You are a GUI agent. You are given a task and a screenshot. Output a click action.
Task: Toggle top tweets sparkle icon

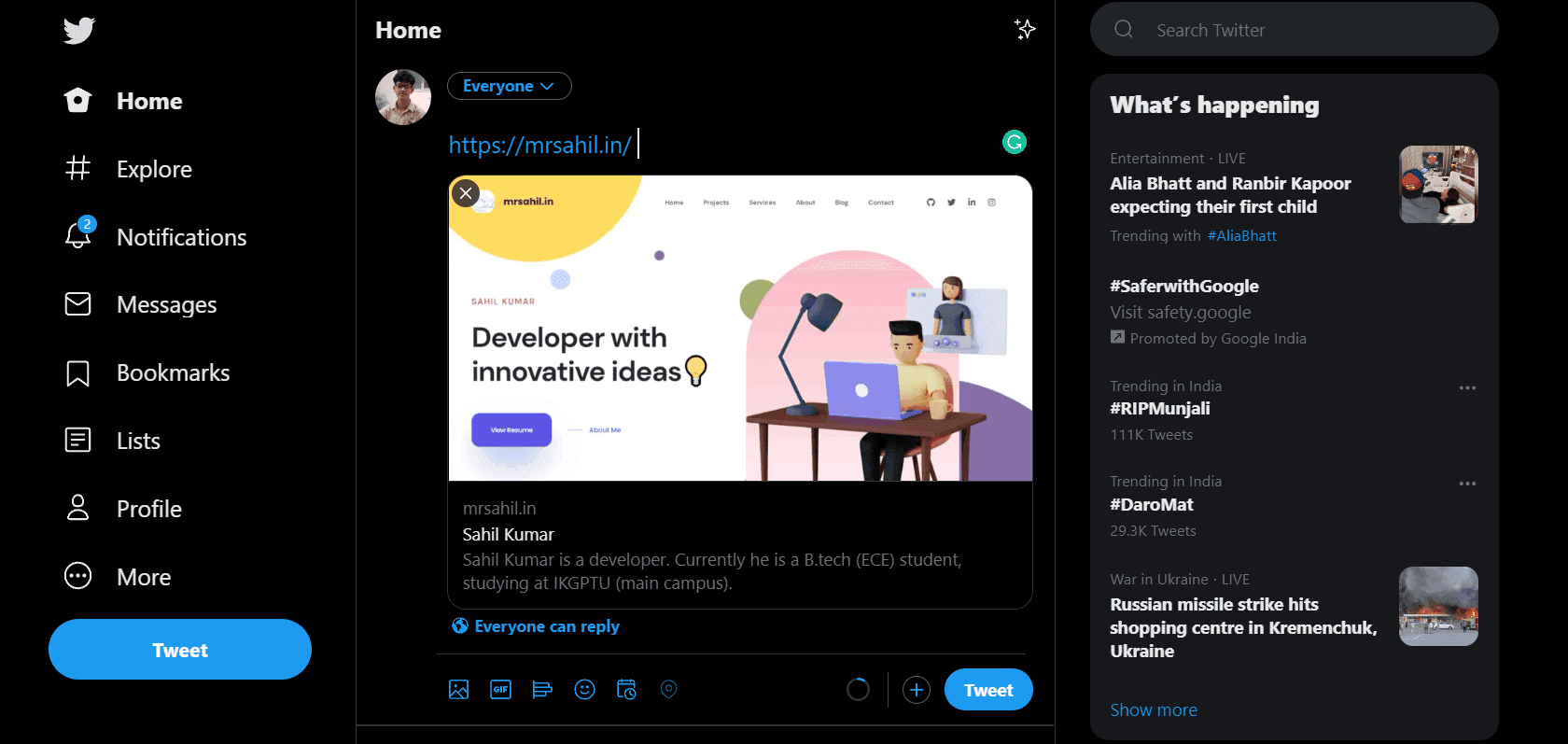[x=1025, y=30]
